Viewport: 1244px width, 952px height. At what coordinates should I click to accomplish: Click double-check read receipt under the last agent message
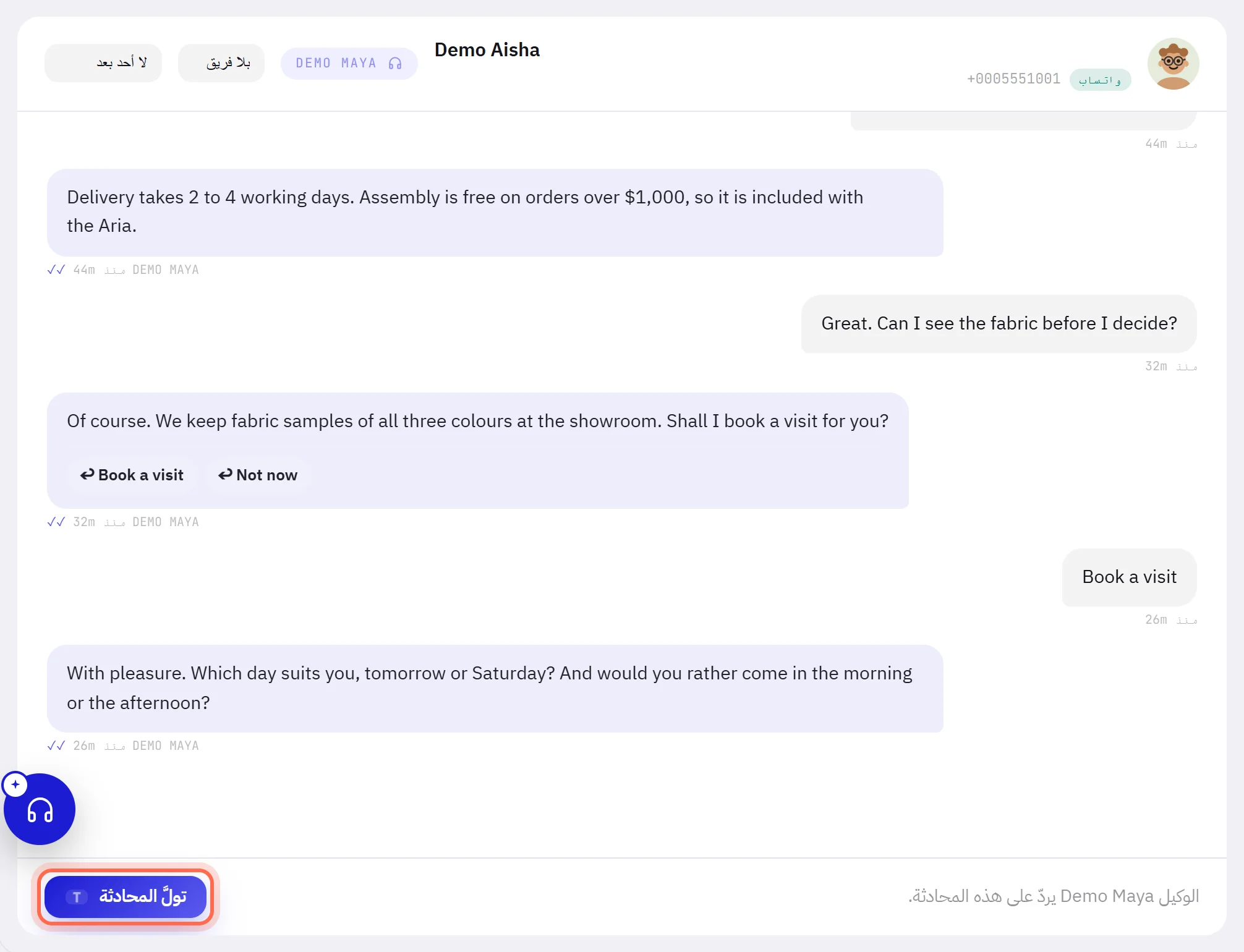[56, 746]
